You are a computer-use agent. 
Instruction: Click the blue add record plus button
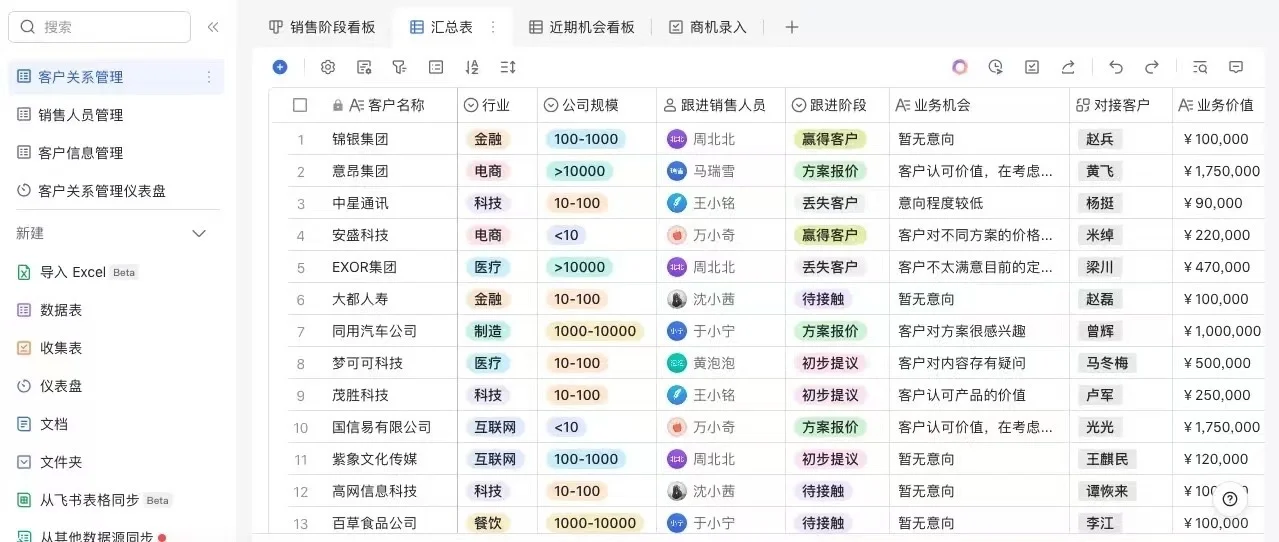(x=280, y=67)
